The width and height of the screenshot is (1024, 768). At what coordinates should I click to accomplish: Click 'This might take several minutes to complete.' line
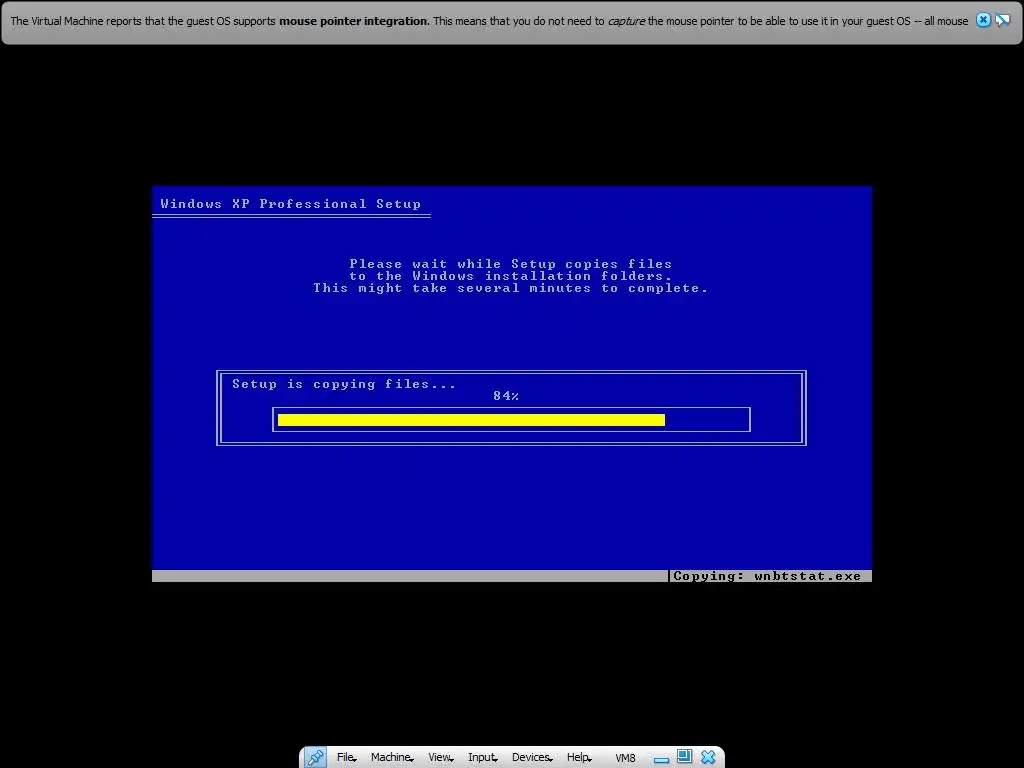(511, 288)
